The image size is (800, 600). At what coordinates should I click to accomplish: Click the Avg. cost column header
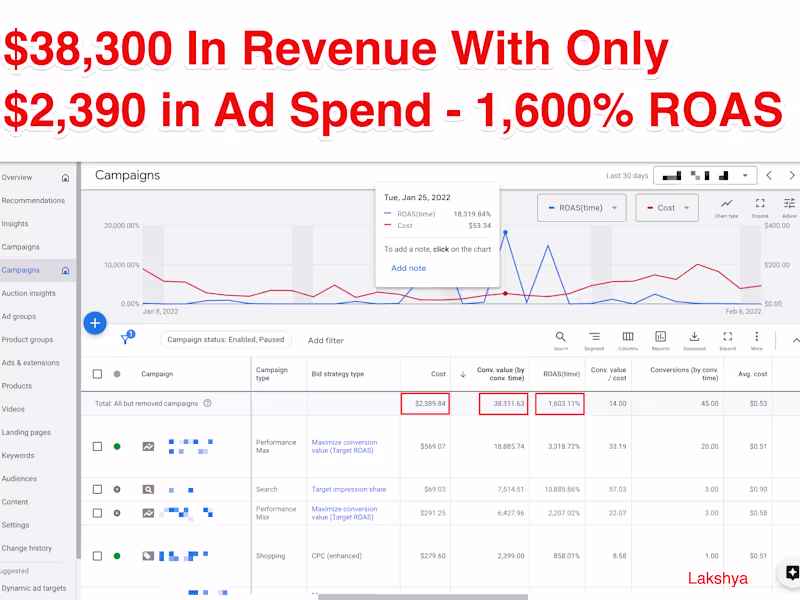click(753, 374)
